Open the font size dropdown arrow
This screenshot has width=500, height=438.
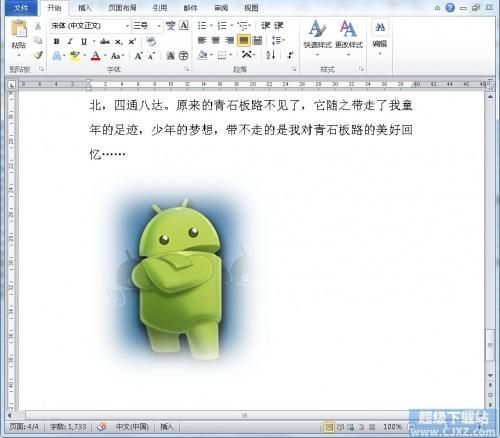click(159, 26)
